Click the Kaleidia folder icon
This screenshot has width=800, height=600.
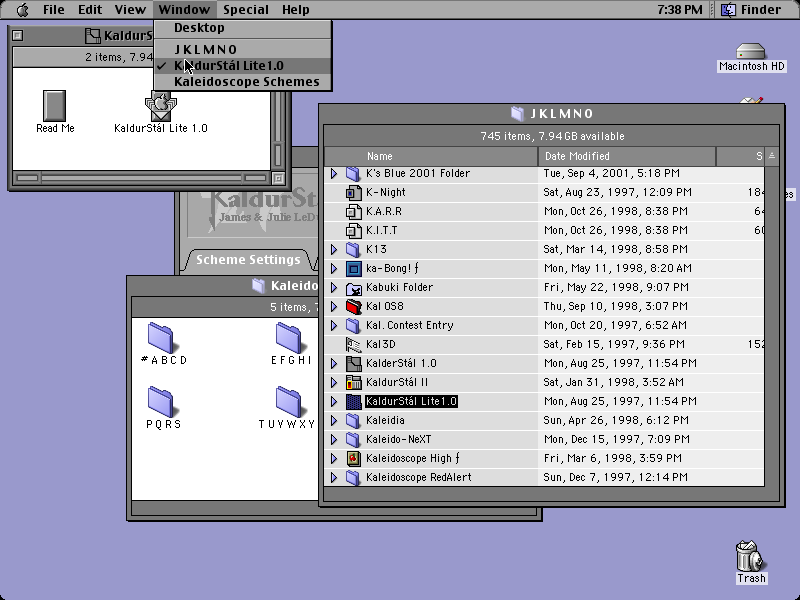coord(353,420)
